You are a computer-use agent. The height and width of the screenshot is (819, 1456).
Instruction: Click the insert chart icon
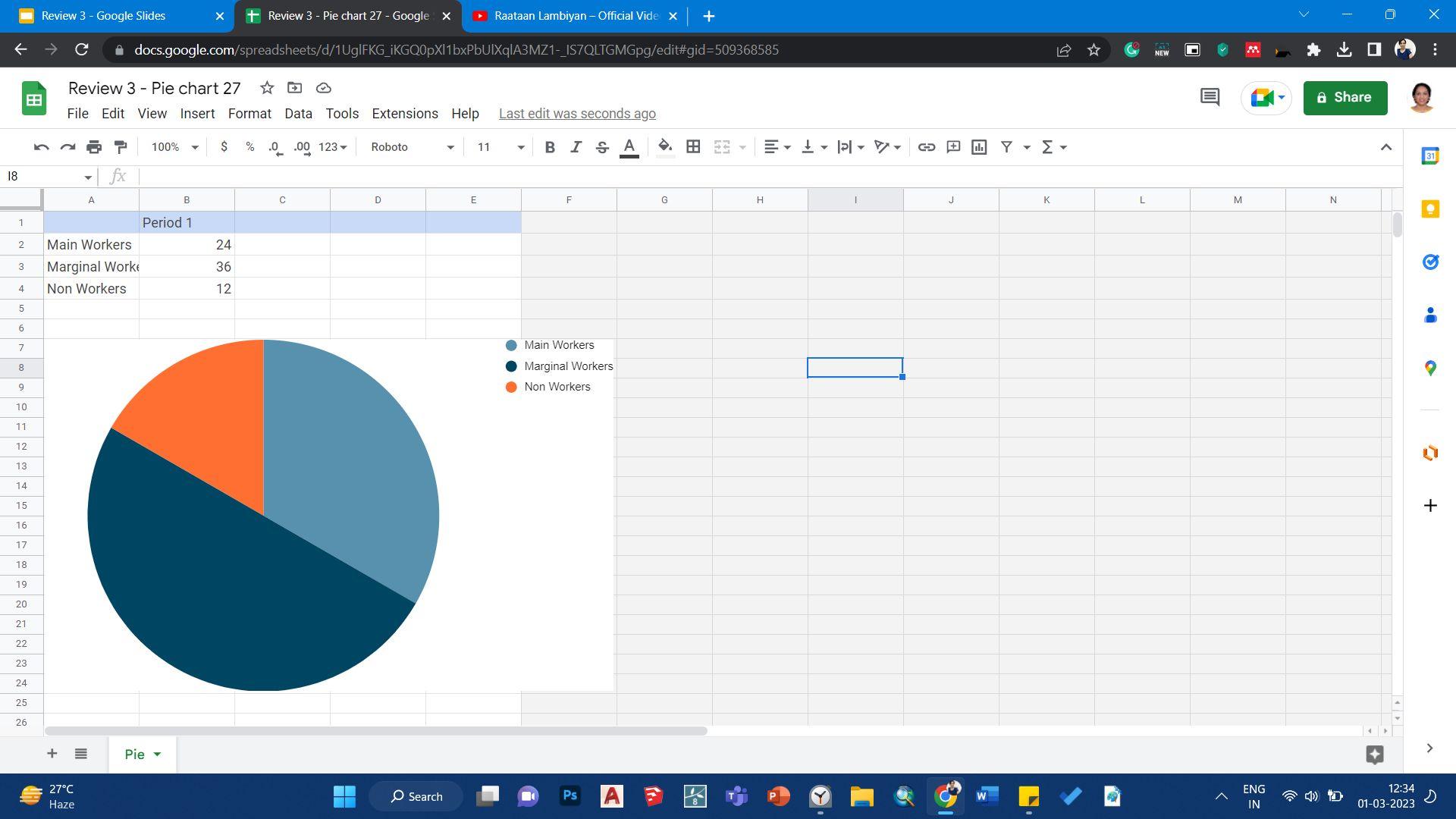click(979, 147)
